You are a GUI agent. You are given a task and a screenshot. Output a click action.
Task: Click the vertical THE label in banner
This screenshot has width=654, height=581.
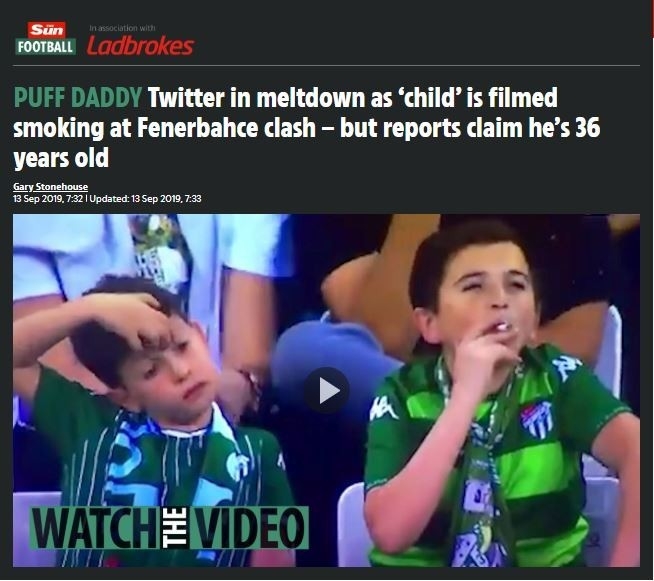(x=176, y=528)
